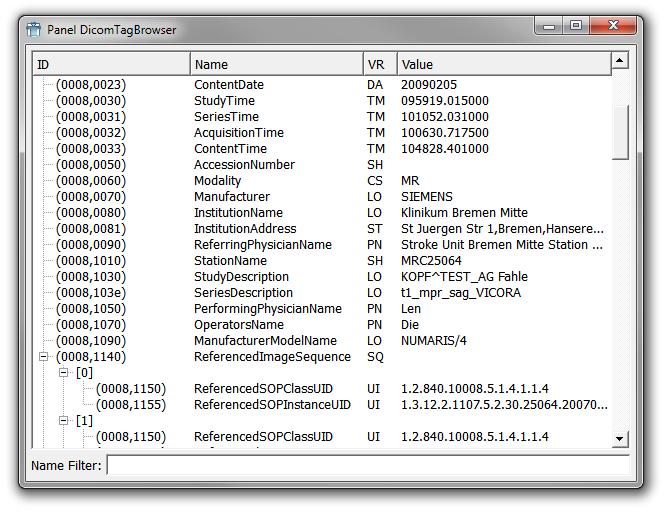Sort by the ID column header

pyautogui.click(x=110, y=65)
